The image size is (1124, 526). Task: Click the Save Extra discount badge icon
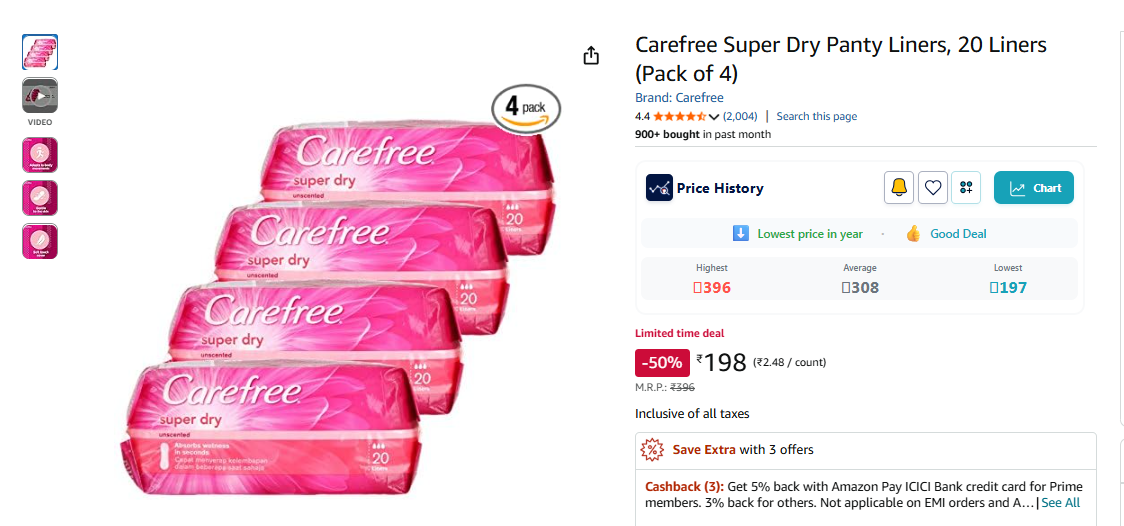coord(652,450)
